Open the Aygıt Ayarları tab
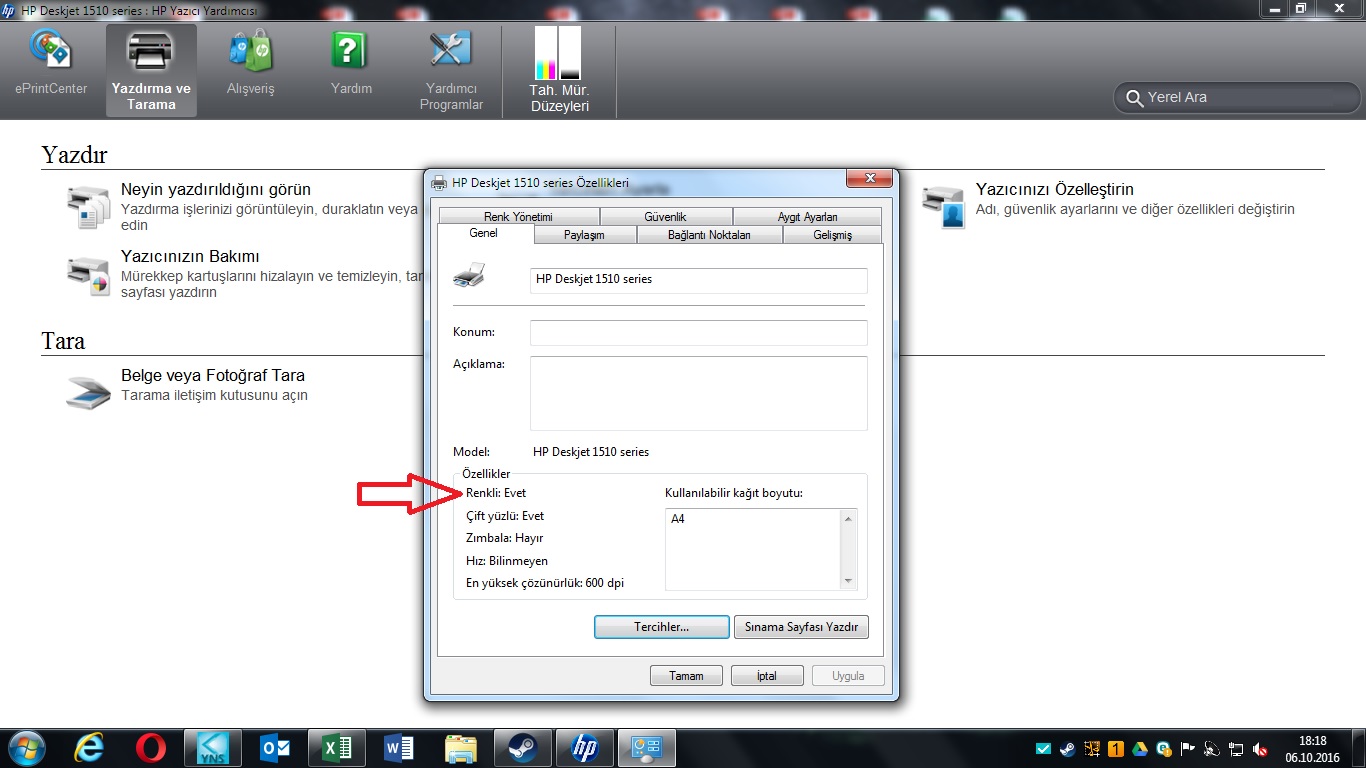Screen dimensions: 1366x768 (807, 216)
